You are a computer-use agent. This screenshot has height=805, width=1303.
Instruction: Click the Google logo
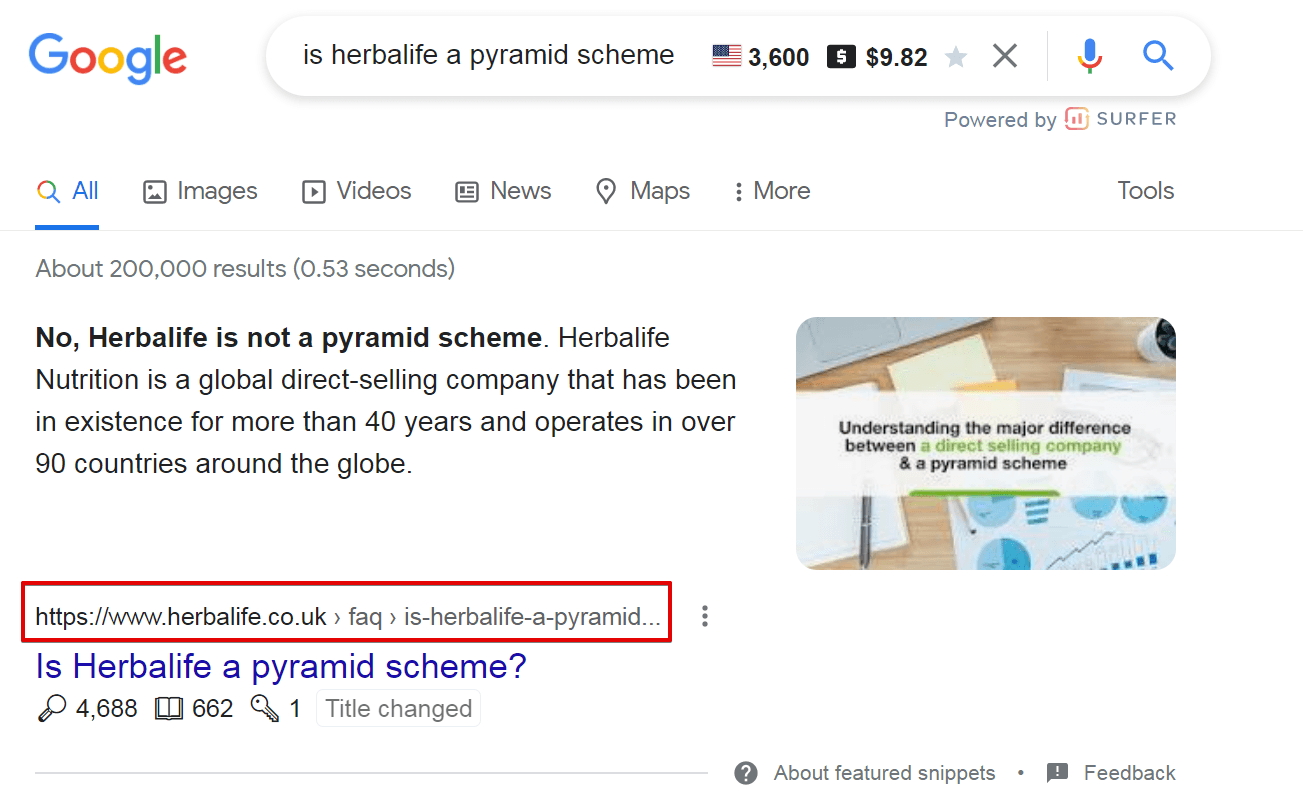coord(107,57)
